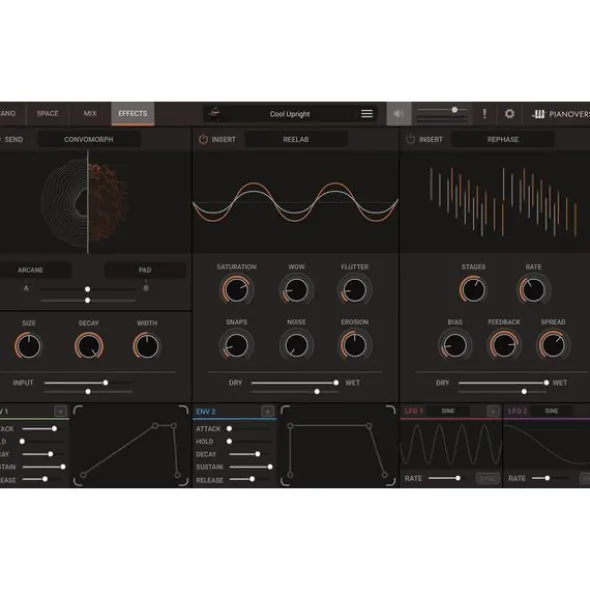Open the ARCANE impulse dropdown
The height and width of the screenshot is (591, 590).
coord(31,270)
